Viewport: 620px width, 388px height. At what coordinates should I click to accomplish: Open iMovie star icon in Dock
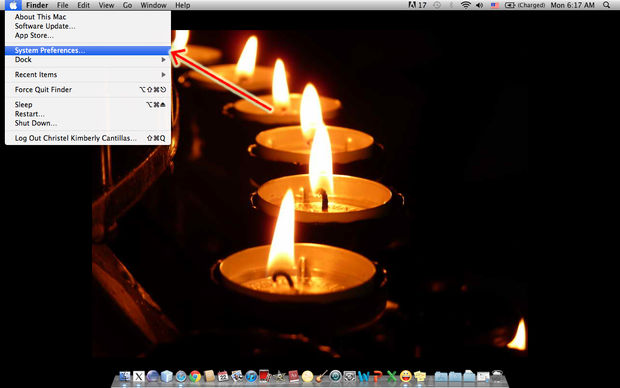[x=279, y=376]
